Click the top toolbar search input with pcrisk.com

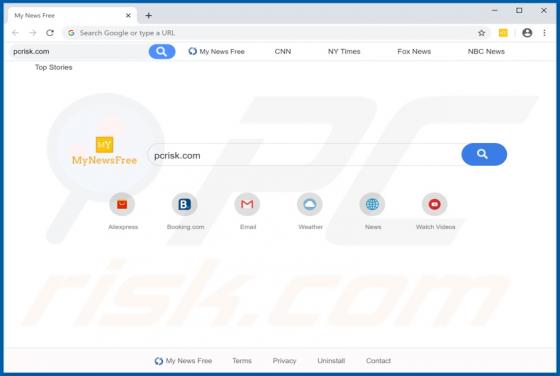pyautogui.click(x=79, y=51)
